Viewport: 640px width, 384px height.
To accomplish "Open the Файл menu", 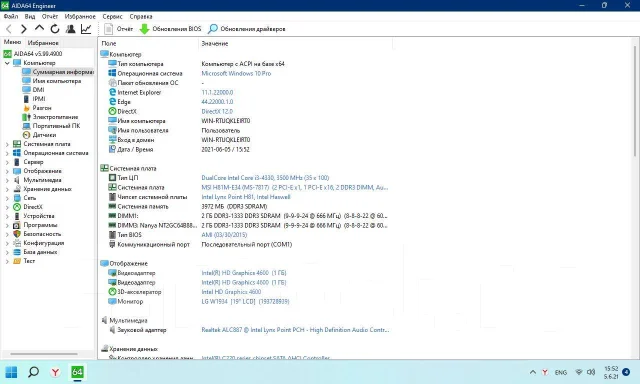I will tap(11, 16).
